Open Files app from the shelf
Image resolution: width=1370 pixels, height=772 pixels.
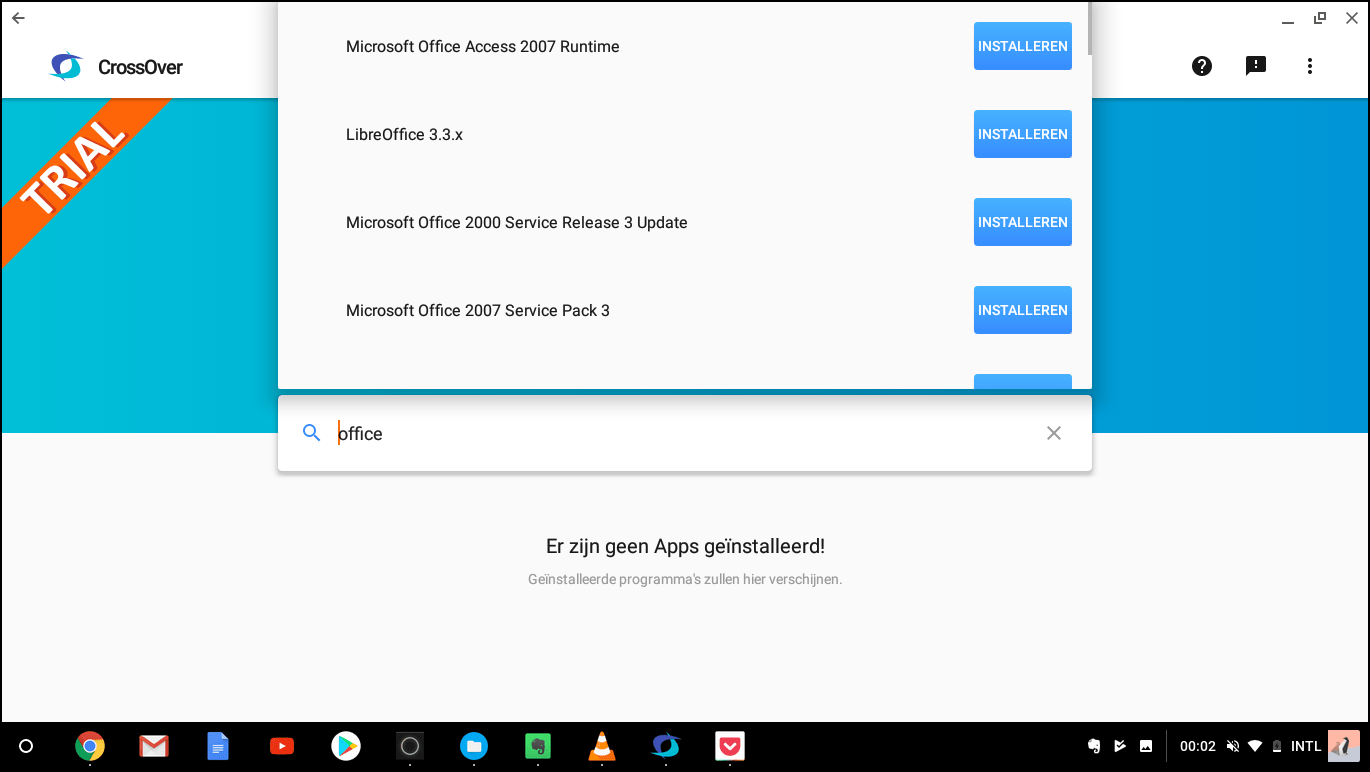point(474,746)
